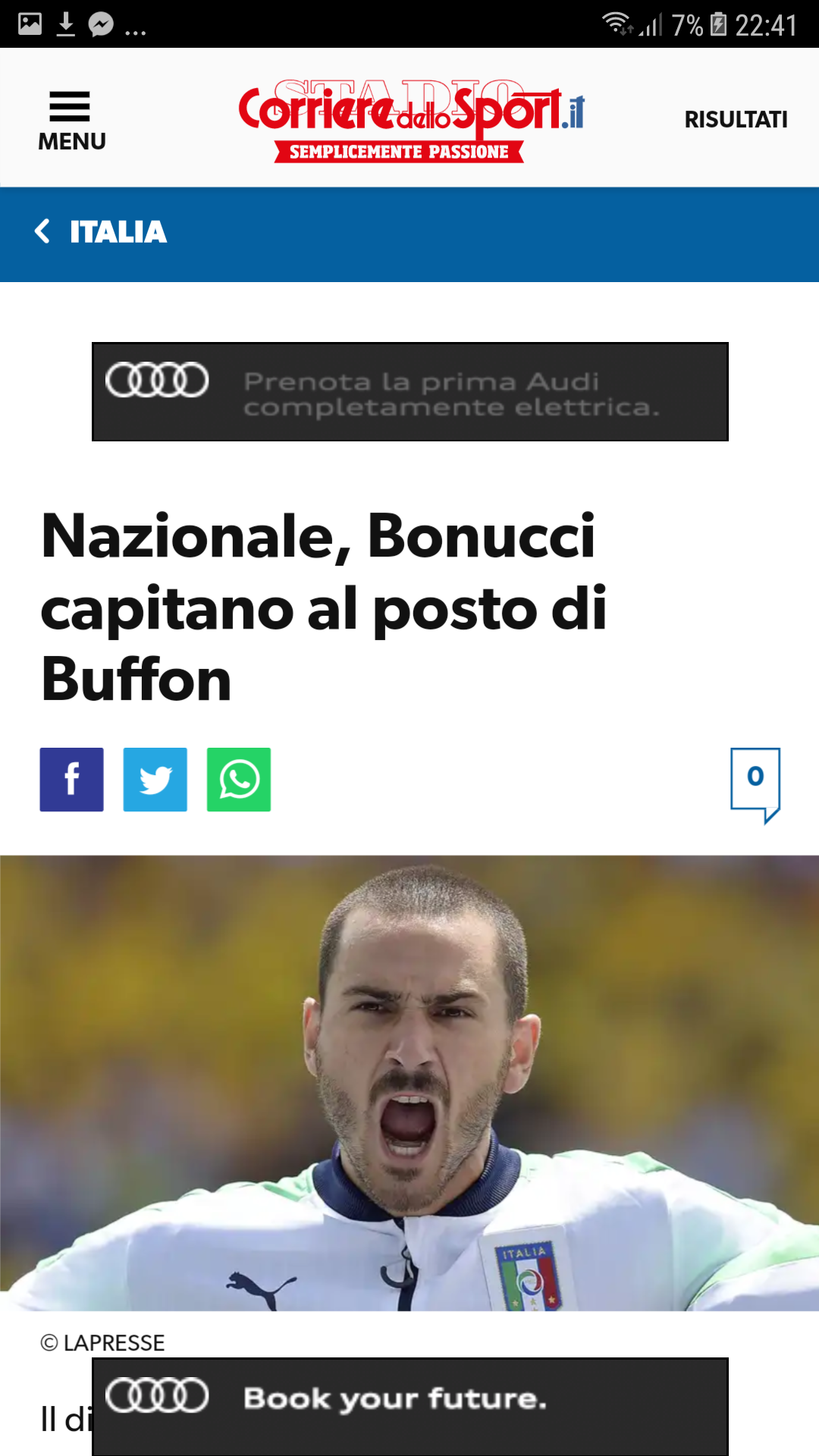This screenshot has width=819, height=1456.
Task: Open the Bonucci article photo
Action: (x=409, y=1083)
